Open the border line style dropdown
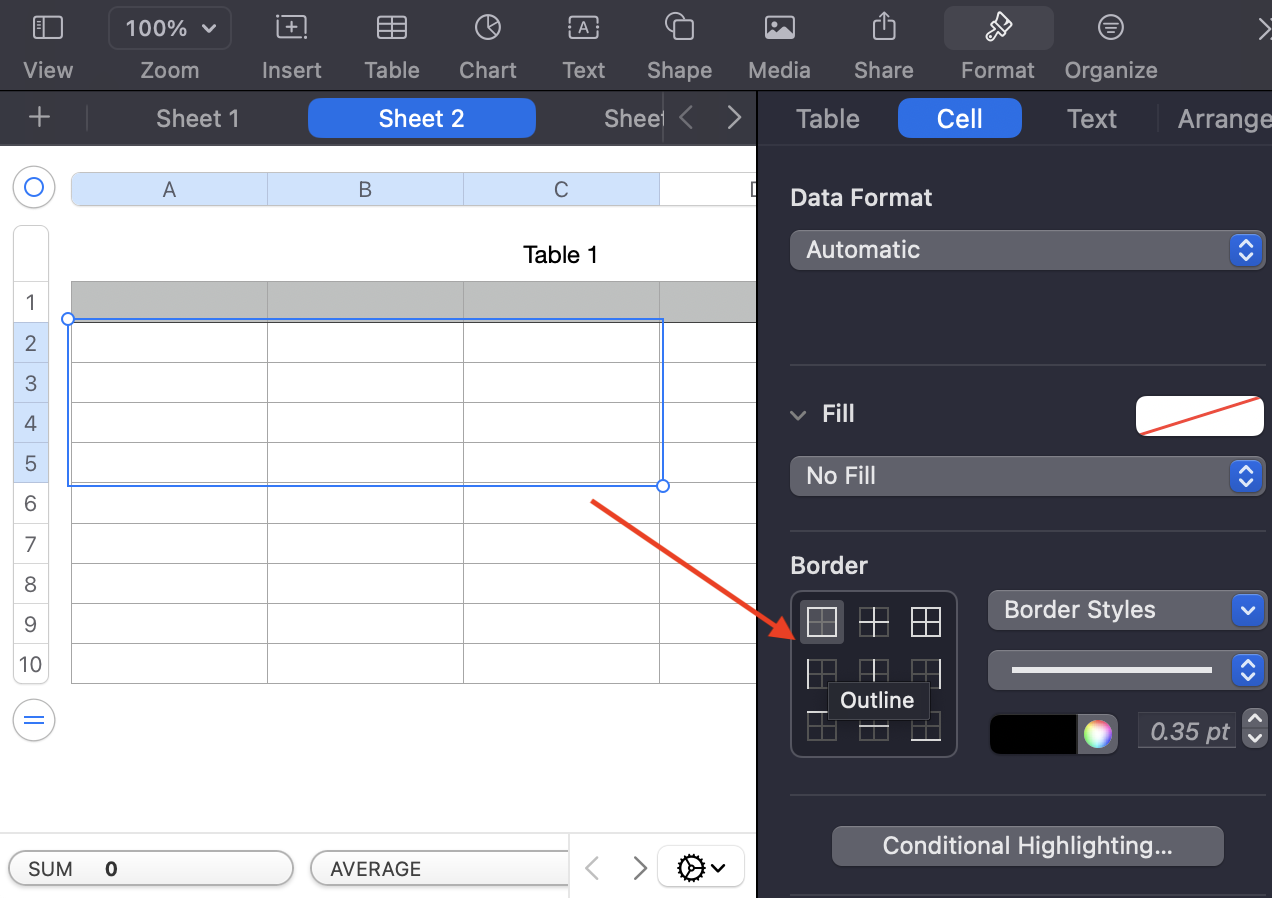 (x=1127, y=670)
